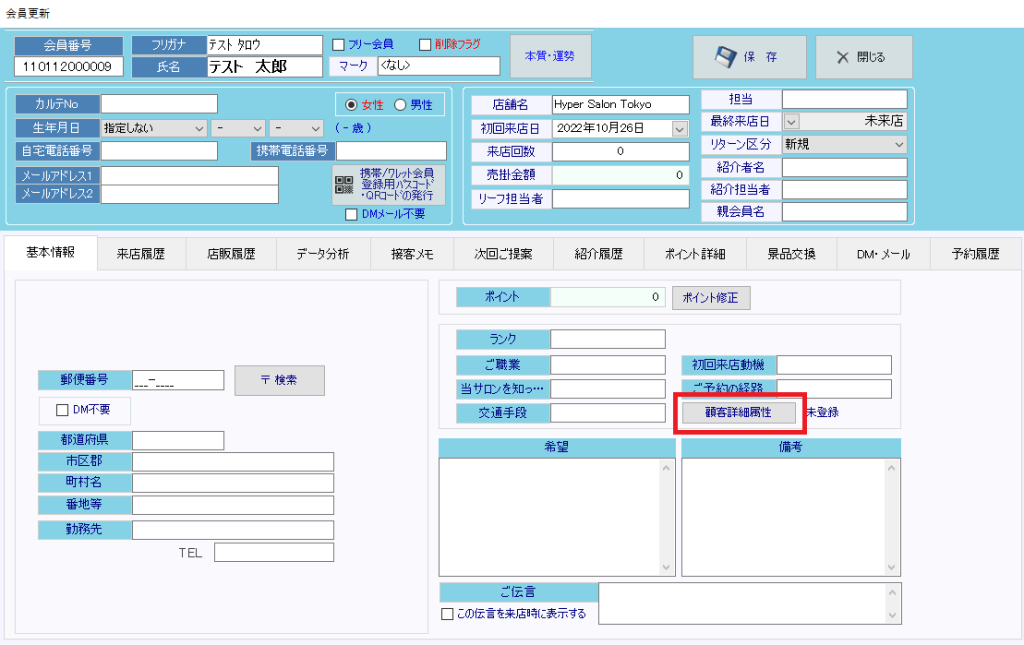Click the 本質・運勢 button
This screenshot has width=1024, height=645.
tap(550, 56)
